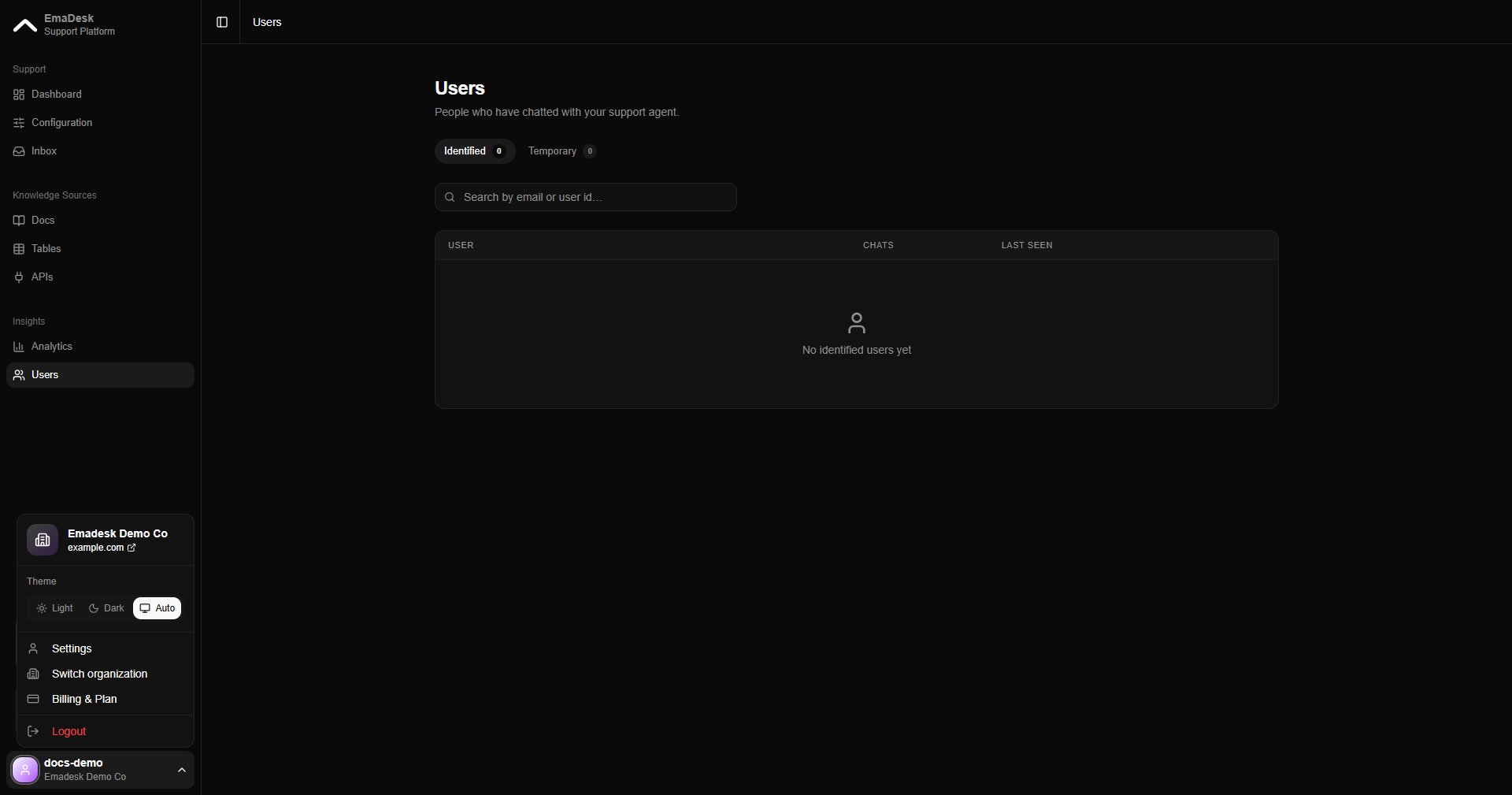1512x795 pixels.
Task: Click the Tables grid icon
Action: click(19, 249)
